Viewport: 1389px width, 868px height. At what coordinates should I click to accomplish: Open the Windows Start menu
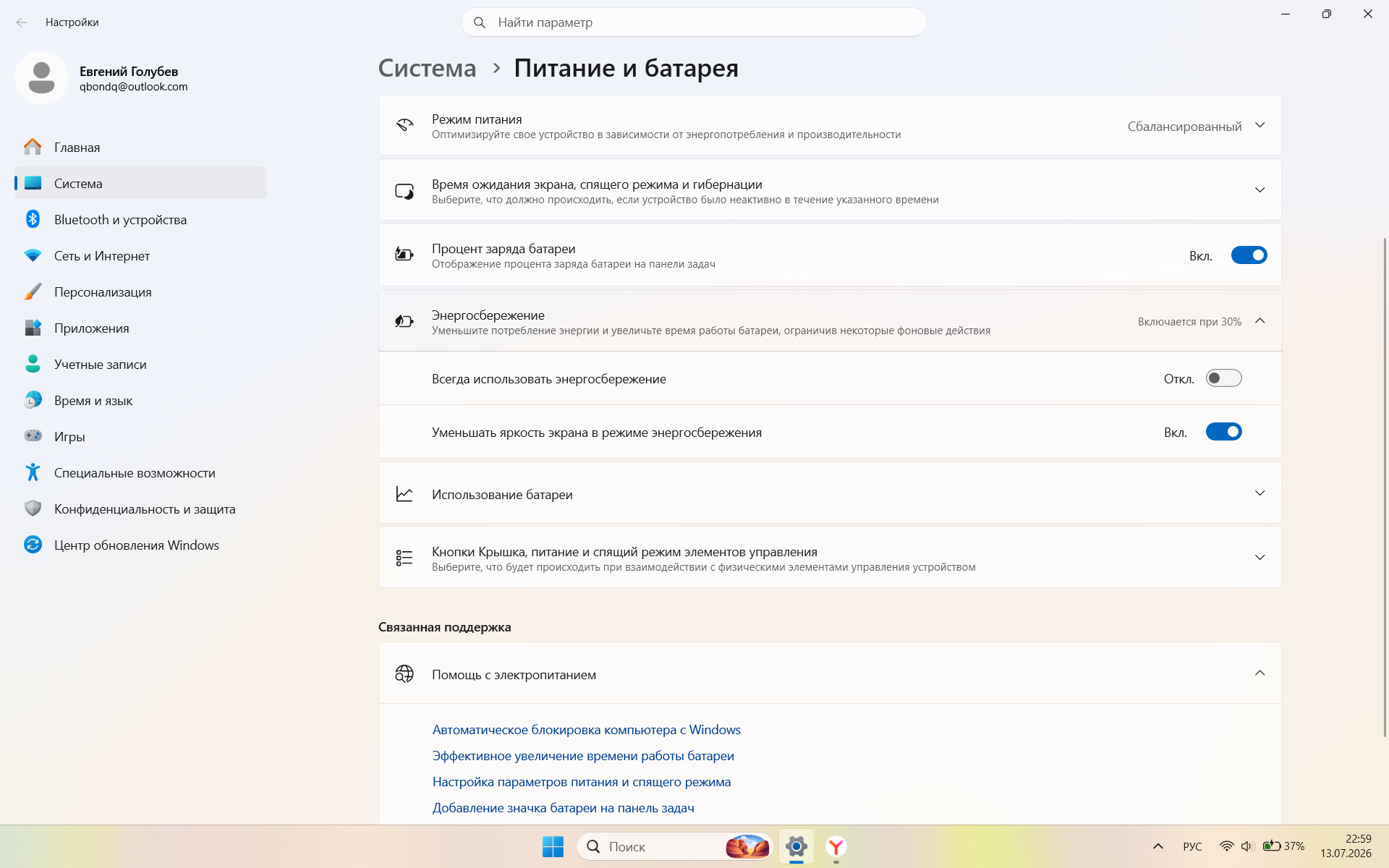[553, 846]
